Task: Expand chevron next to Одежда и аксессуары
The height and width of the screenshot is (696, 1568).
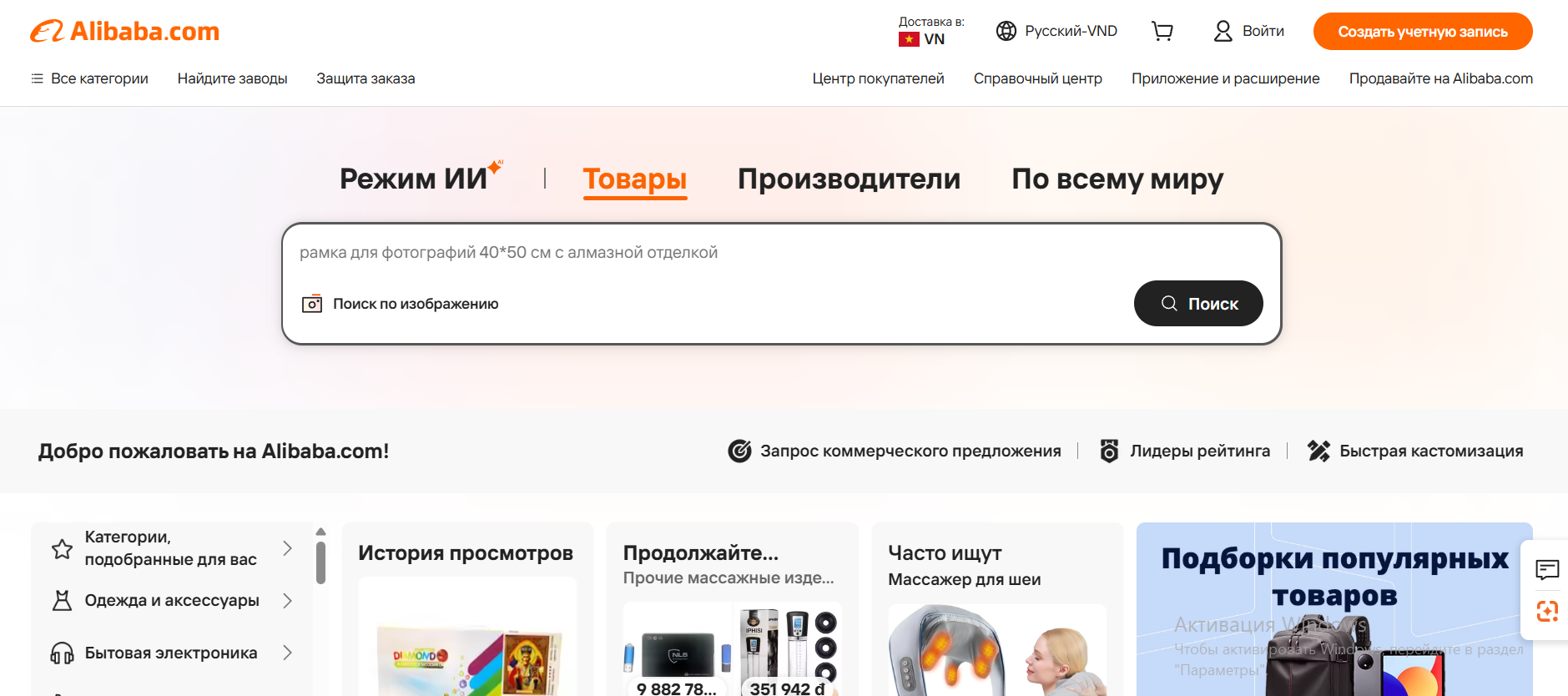Action: pos(287,601)
